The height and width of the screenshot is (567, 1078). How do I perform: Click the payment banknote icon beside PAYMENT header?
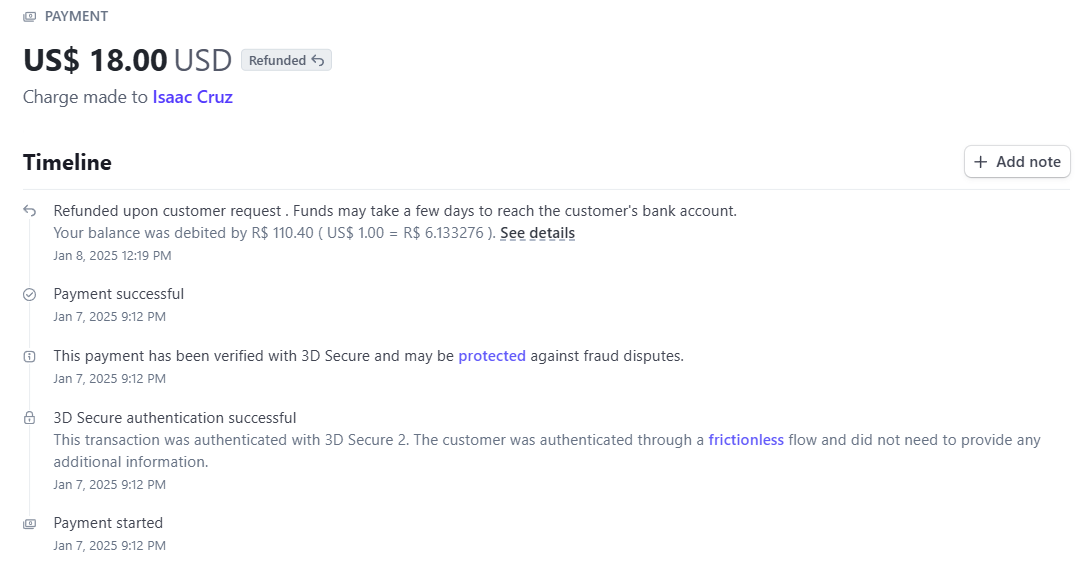click(x=30, y=16)
